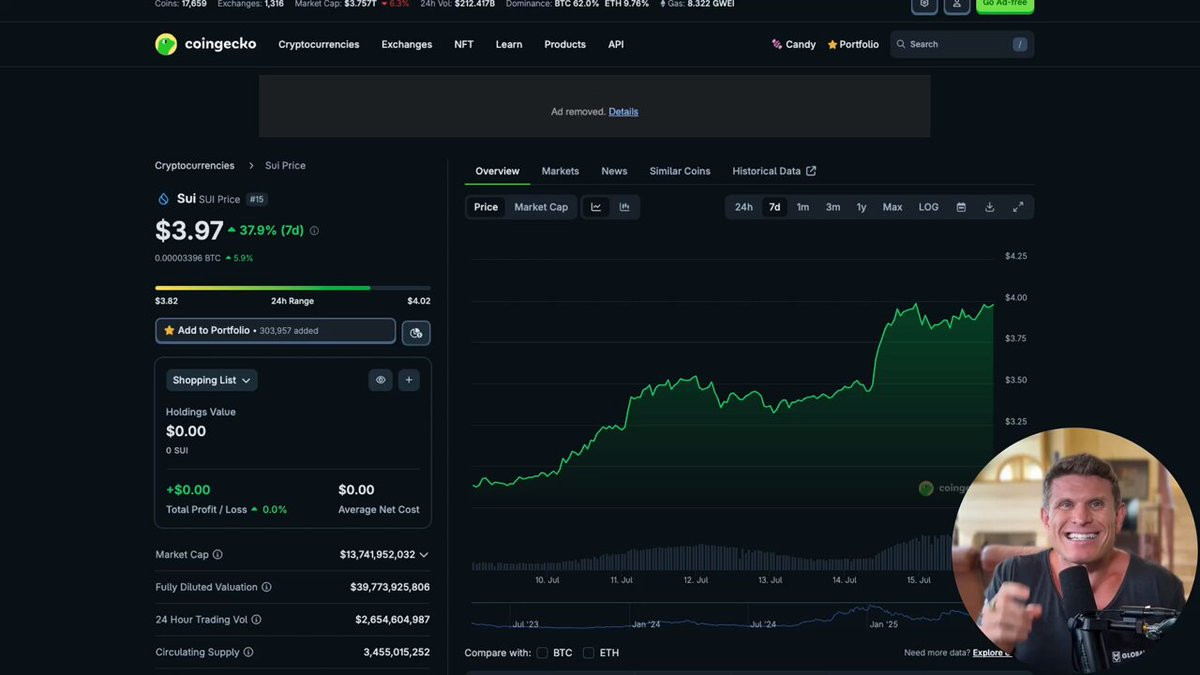The height and width of the screenshot is (675, 1200).
Task: Set chart range to 1m
Action: [x=803, y=207]
